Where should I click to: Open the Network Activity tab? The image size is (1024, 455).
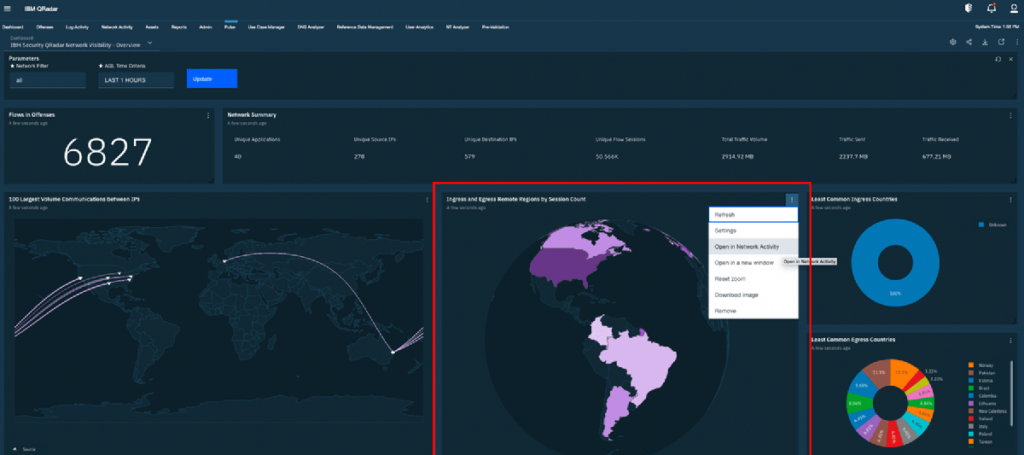pyautogui.click(x=117, y=27)
